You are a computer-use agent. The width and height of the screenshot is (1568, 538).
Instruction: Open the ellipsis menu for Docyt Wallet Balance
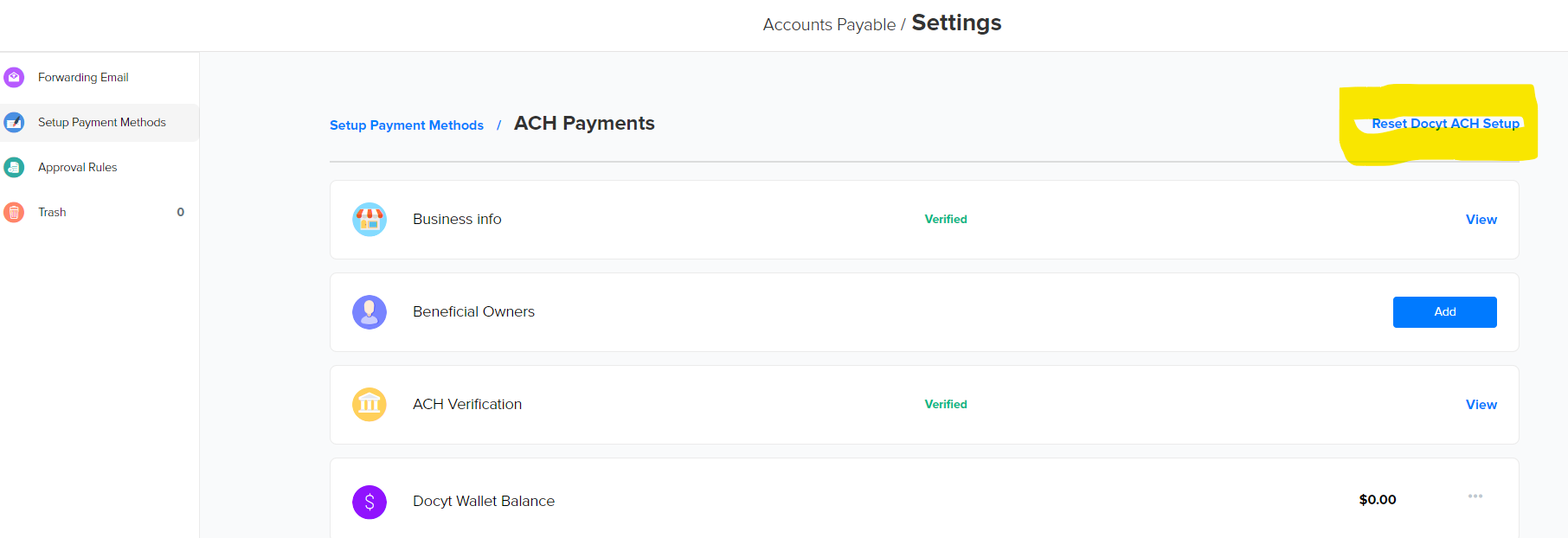pyautogui.click(x=1475, y=496)
